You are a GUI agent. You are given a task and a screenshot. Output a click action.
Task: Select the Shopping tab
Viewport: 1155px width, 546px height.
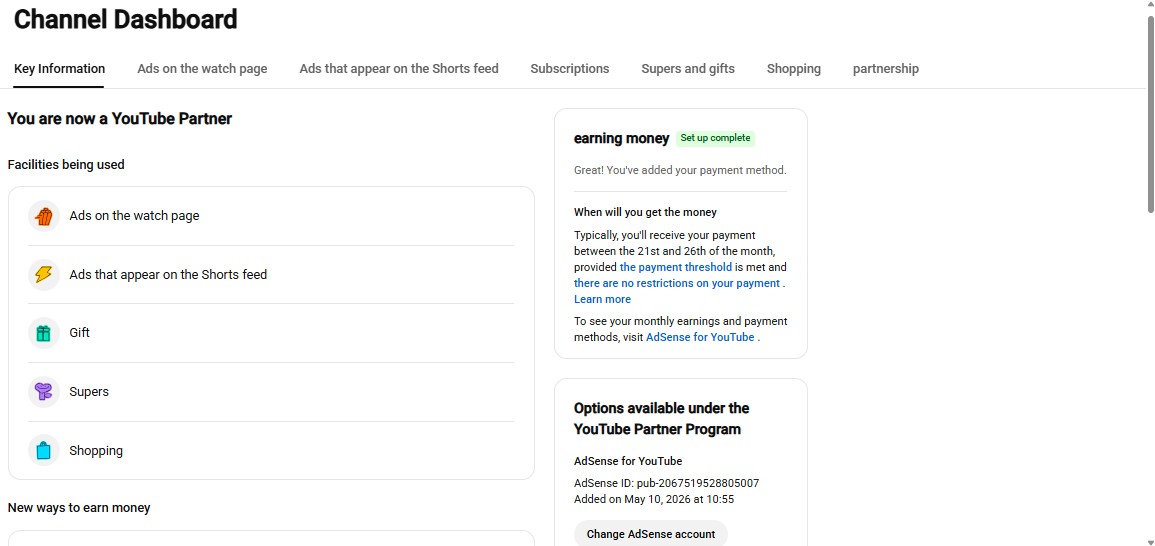point(793,69)
